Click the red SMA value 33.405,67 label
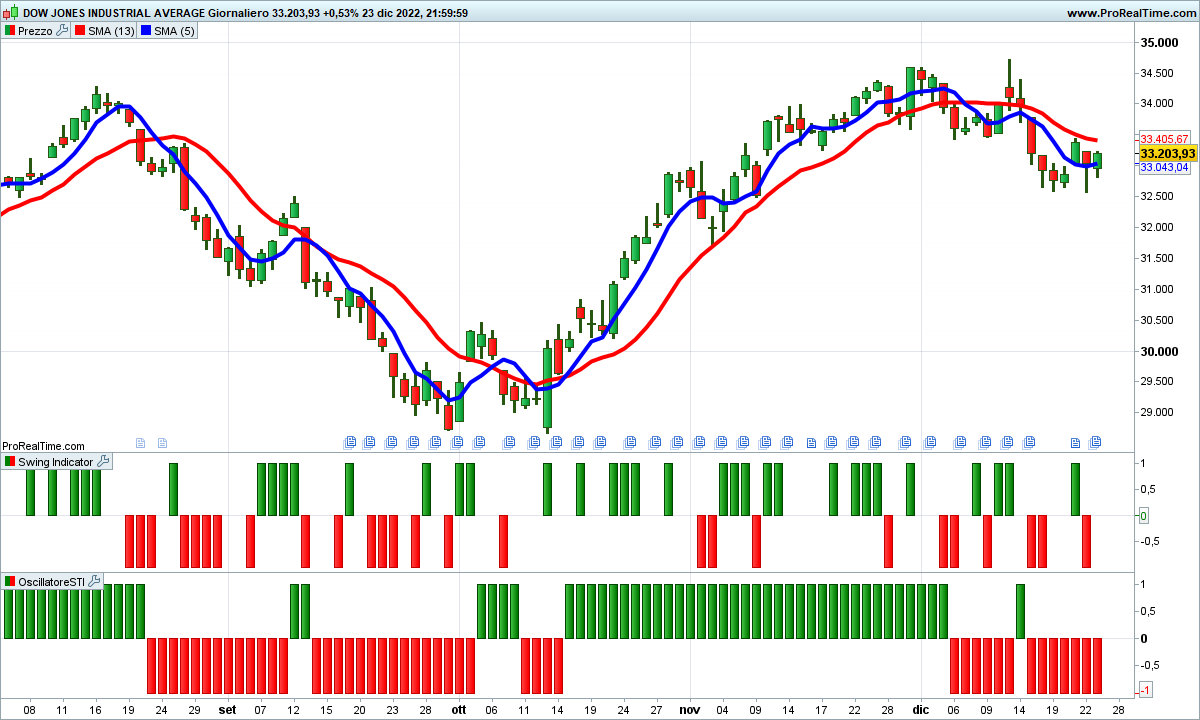Screen dimensions: 1200x720 click(1164, 138)
